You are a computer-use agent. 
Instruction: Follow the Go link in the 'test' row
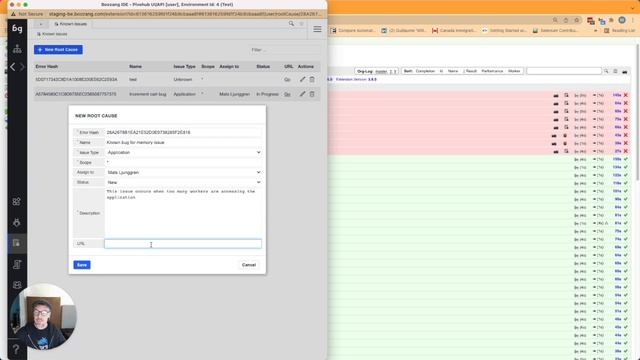(287, 80)
